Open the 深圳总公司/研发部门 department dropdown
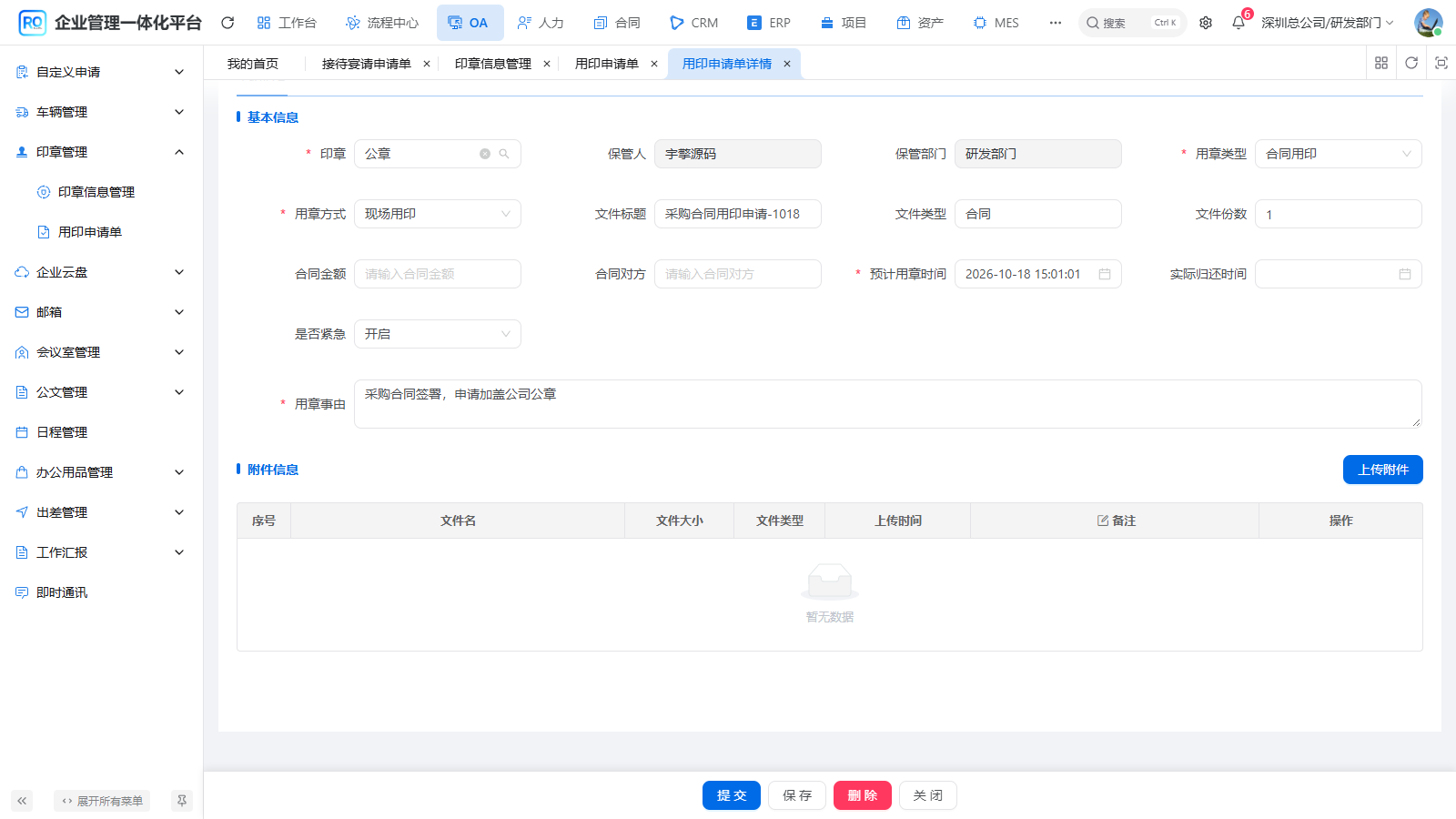Screen dimensions: 1456x819 (x=1328, y=23)
